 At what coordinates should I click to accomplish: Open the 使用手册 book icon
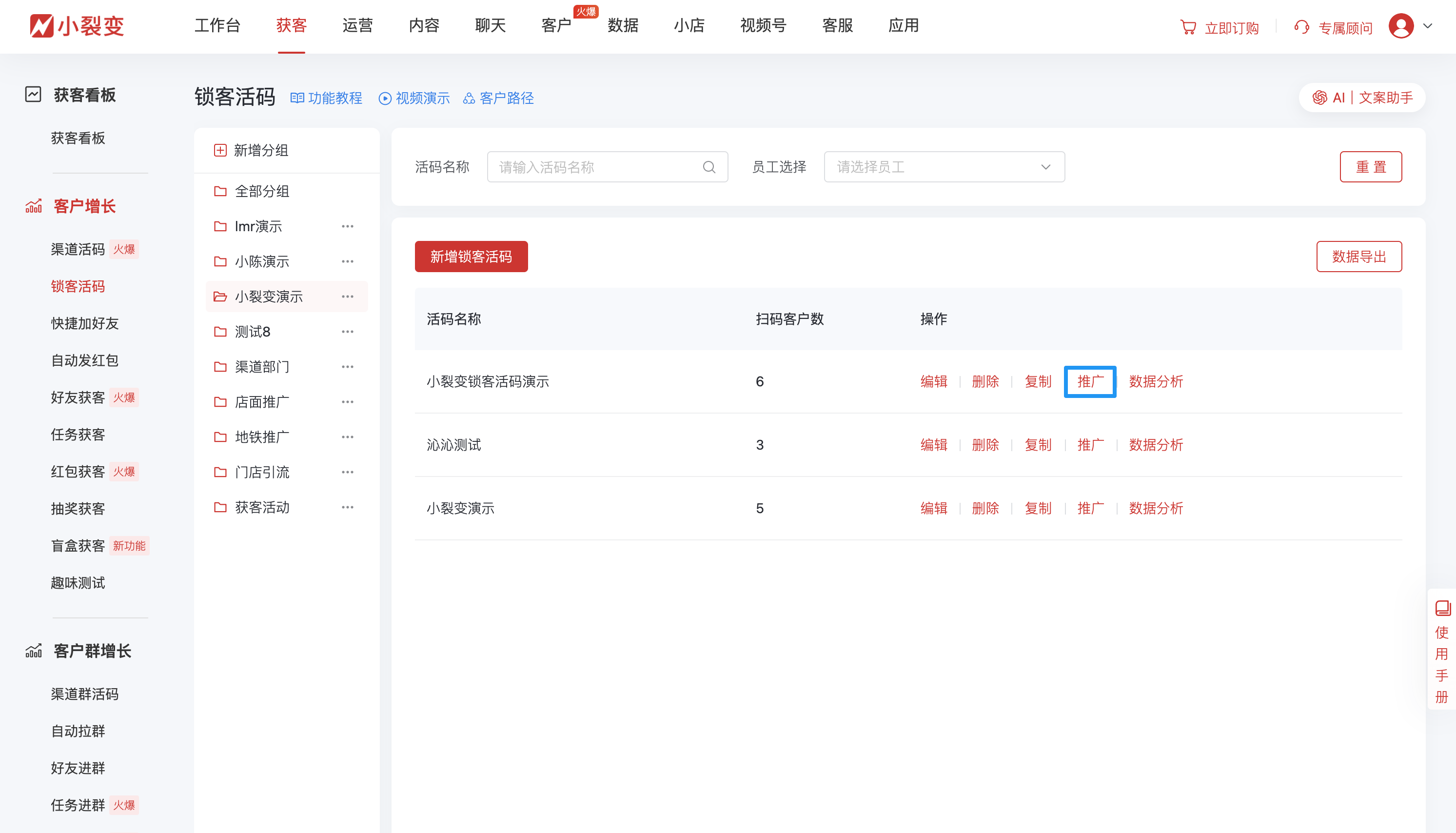point(1442,608)
